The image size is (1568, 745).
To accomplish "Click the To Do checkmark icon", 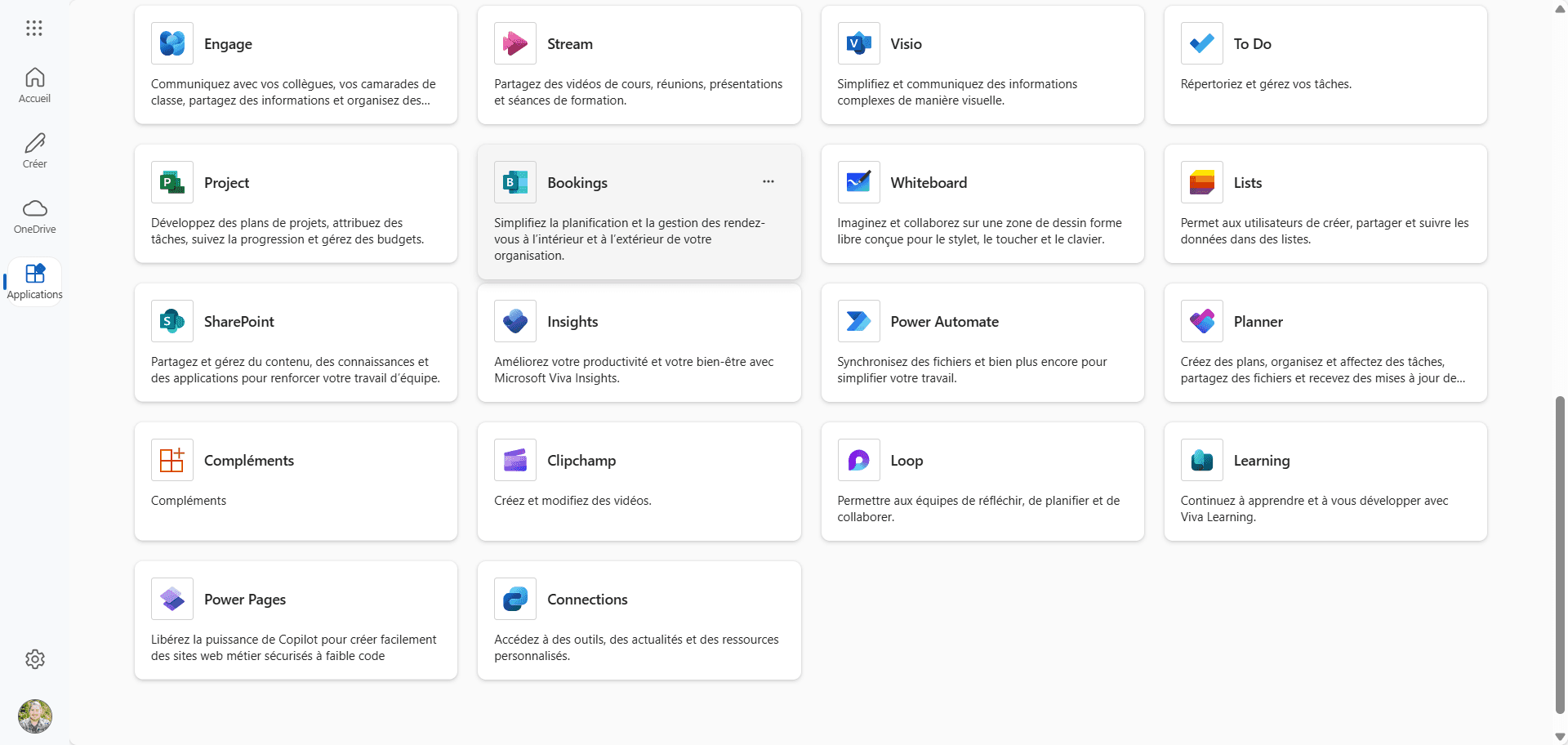I will click(1201, 43).
